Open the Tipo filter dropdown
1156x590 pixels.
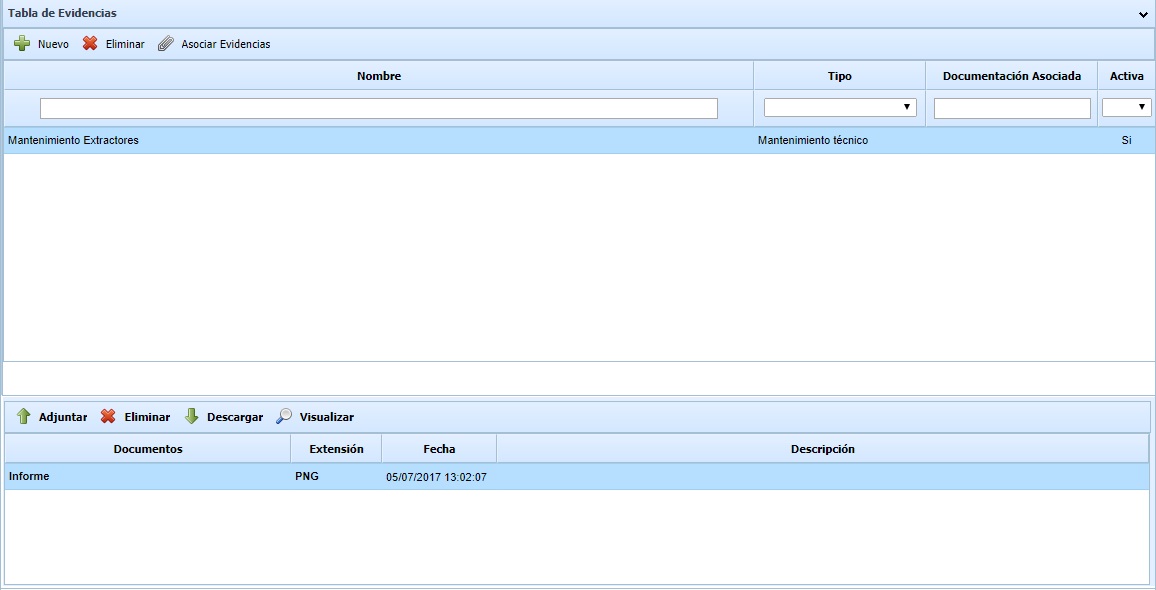[x=840, y=107]
